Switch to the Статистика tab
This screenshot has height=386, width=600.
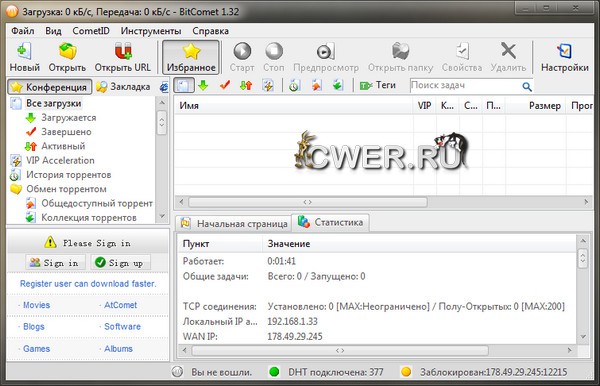click(331, 222)
